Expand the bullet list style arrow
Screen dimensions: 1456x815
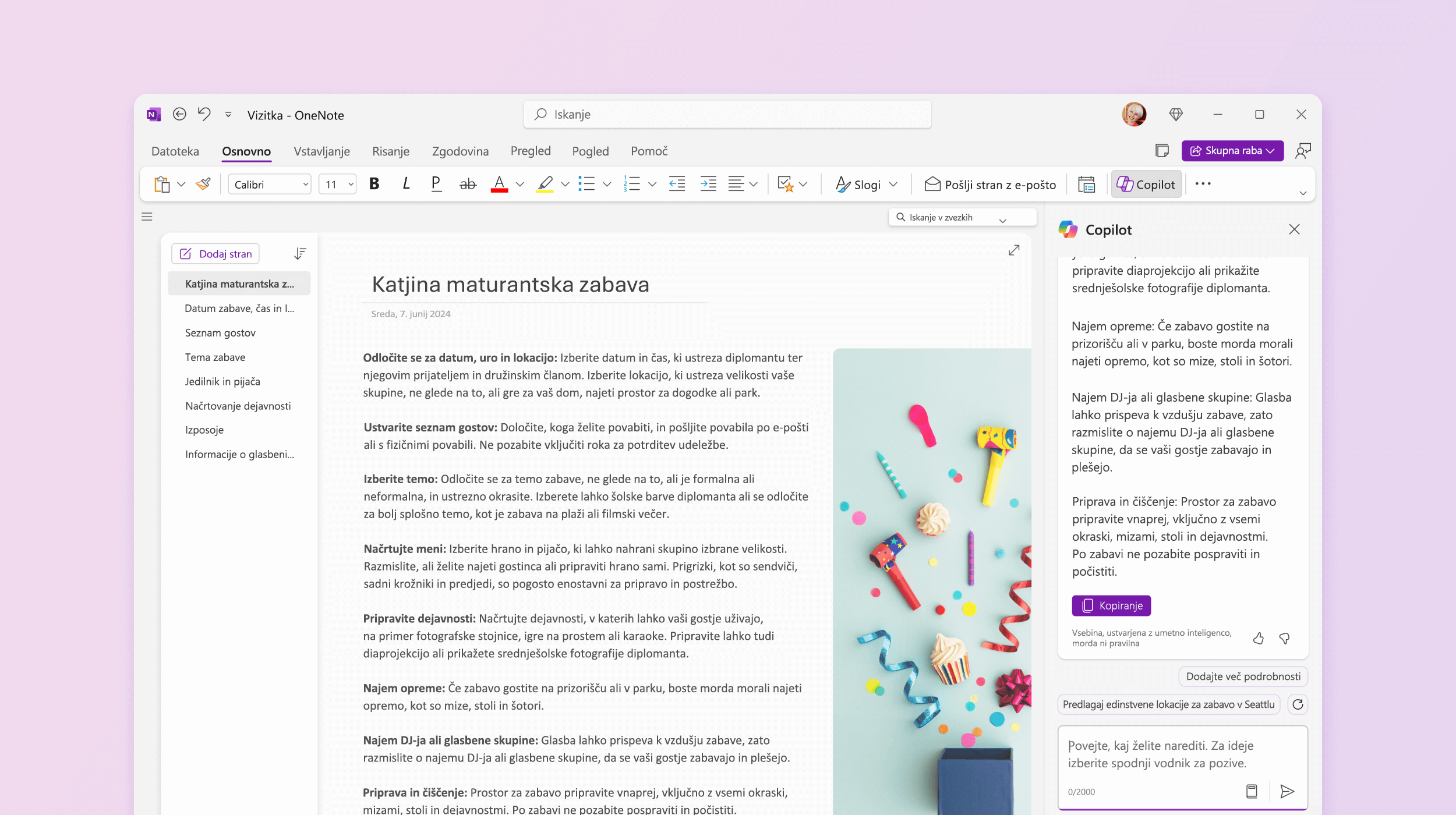coord(607,185)
